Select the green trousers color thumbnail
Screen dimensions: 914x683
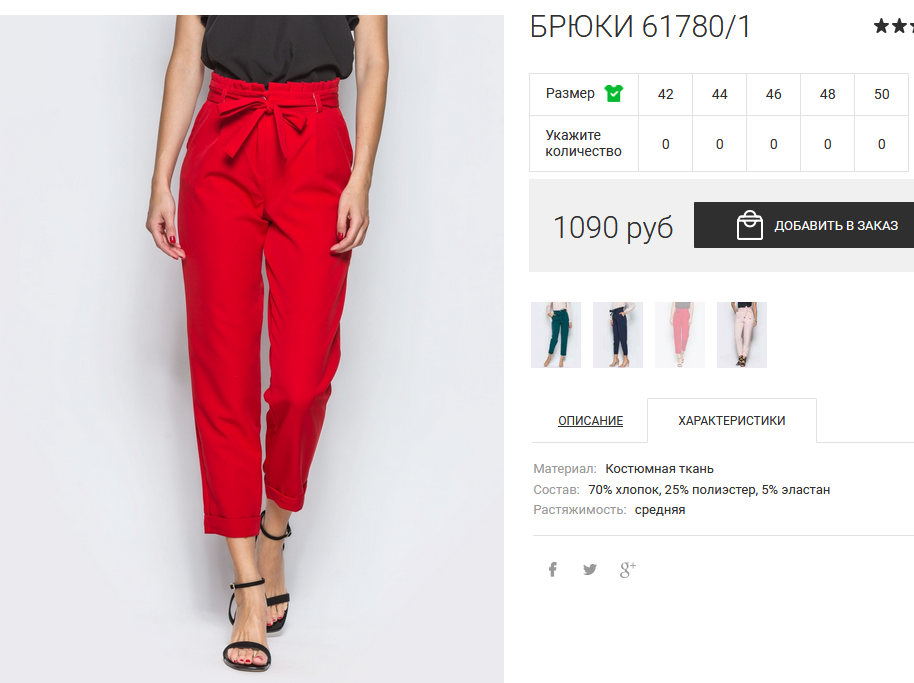tap(556, 335)
